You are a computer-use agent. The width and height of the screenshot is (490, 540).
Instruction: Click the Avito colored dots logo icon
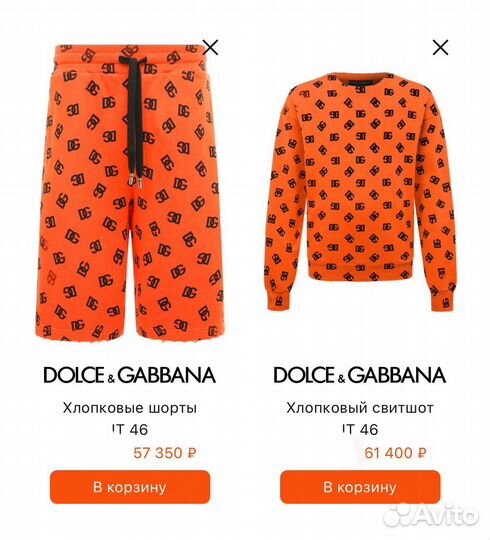pyautogui.click(x=398, y=515)
